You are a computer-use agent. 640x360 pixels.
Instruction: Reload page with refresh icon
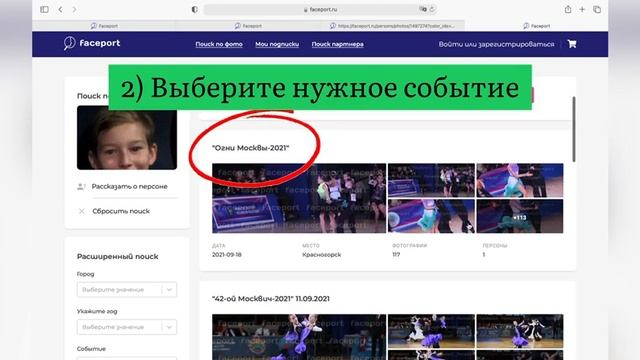(432, 9)
